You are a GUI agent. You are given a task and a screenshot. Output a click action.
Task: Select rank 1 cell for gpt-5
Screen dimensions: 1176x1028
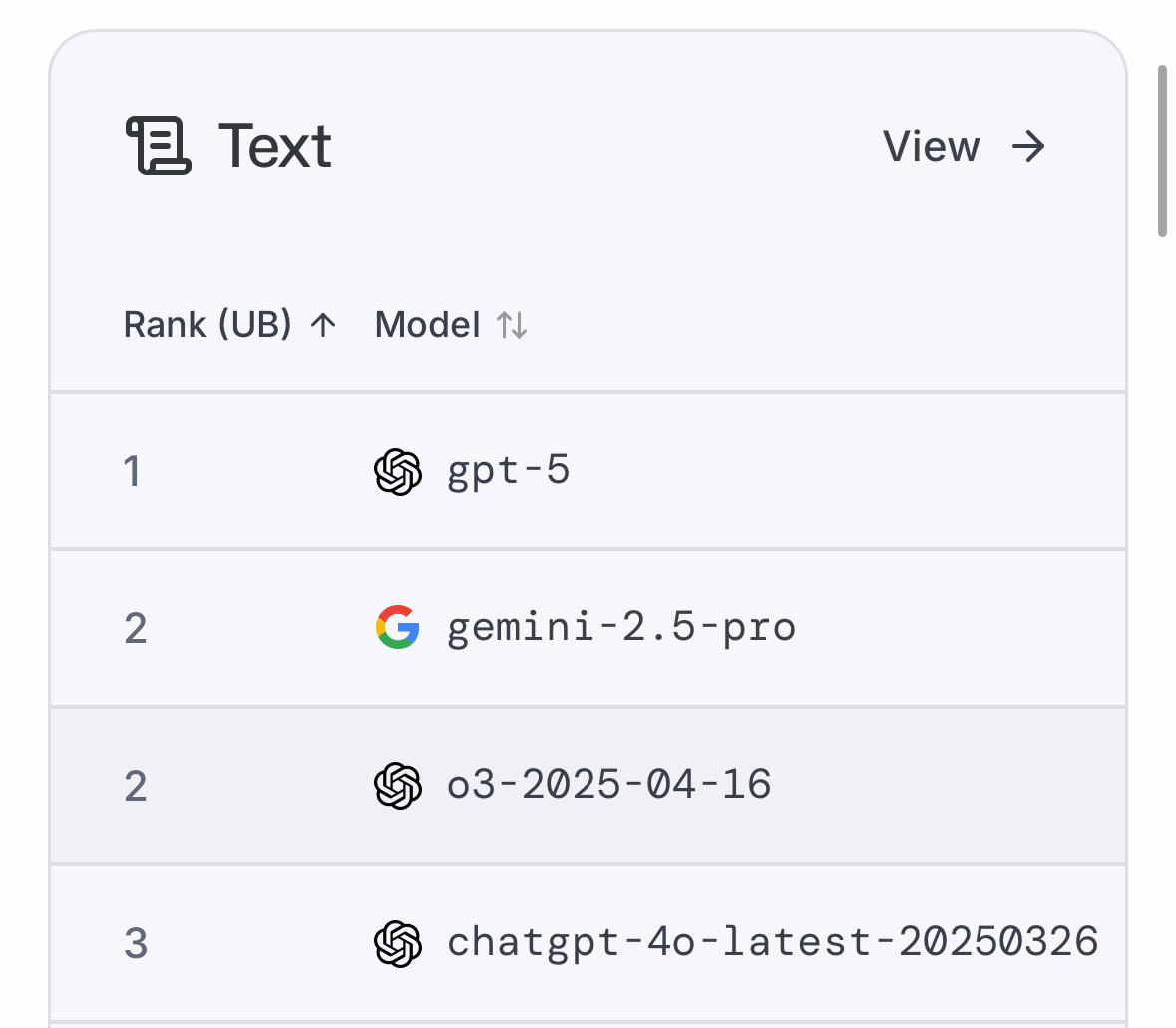click(132, 472)
